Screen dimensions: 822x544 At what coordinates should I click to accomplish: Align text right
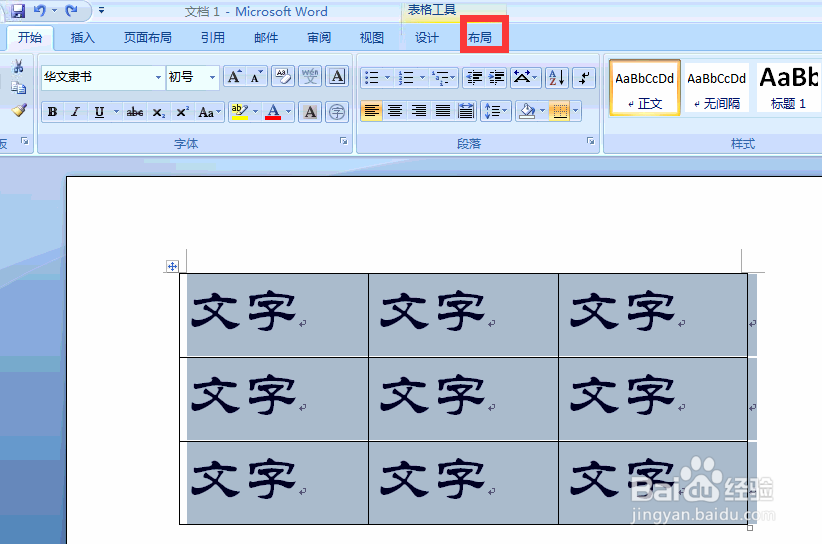coord(418,111)
